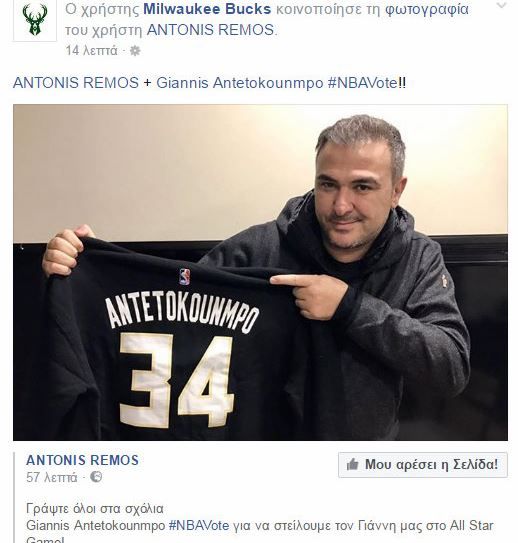This screenshot has height=543, width=518.
Task: Click the #NBAVote hashtag in caption
Action: (x=362, y=83)
